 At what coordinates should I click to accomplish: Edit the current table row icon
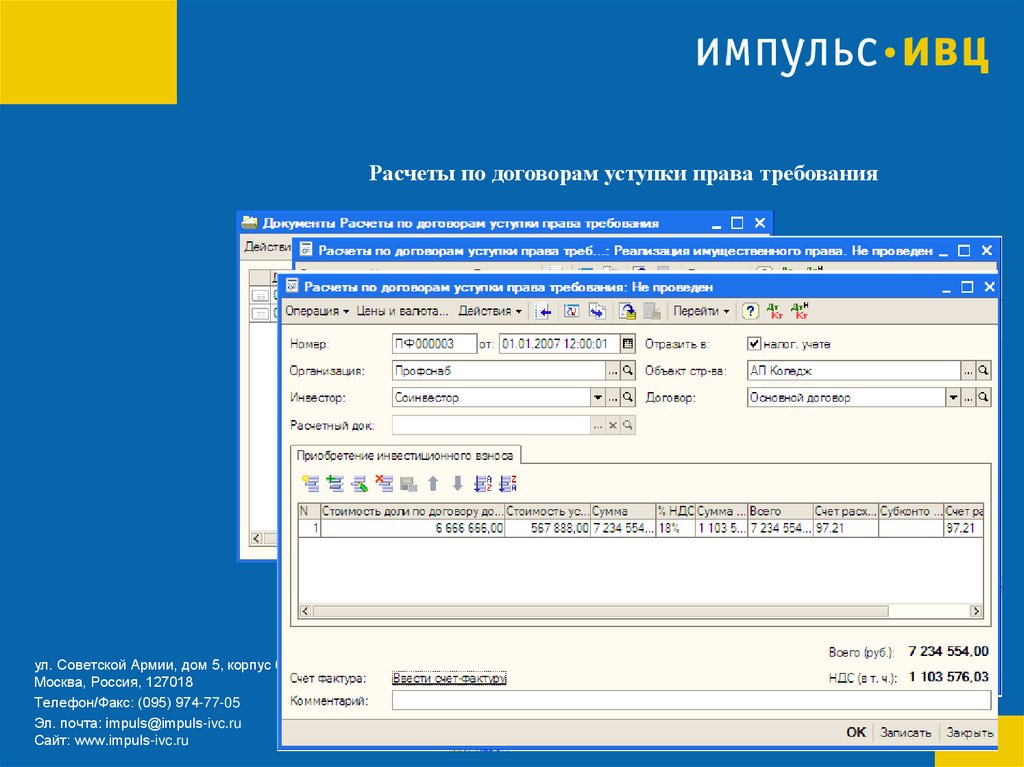[360, 483]
